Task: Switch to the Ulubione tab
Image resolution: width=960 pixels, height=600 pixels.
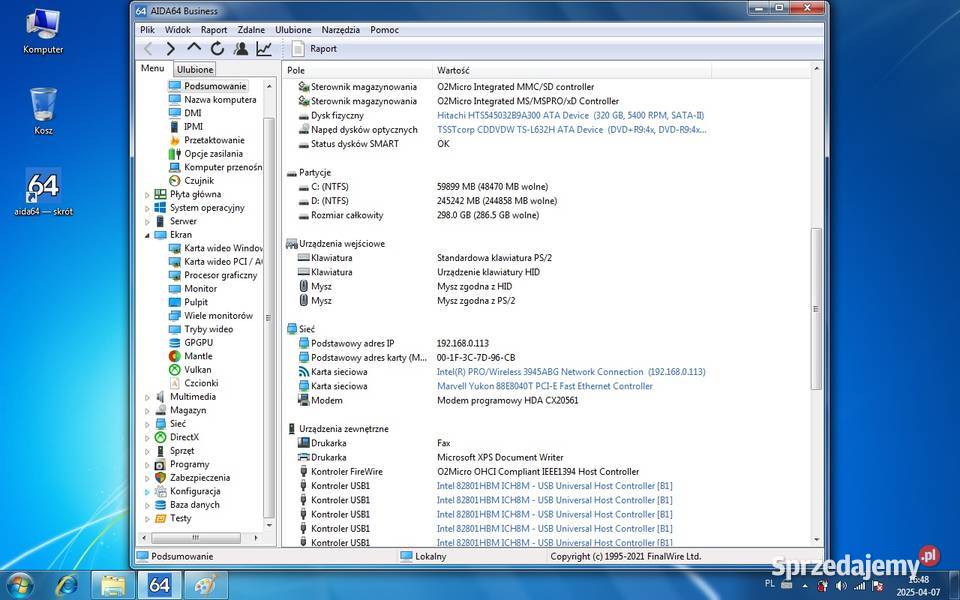Action: tap(195, 70)
